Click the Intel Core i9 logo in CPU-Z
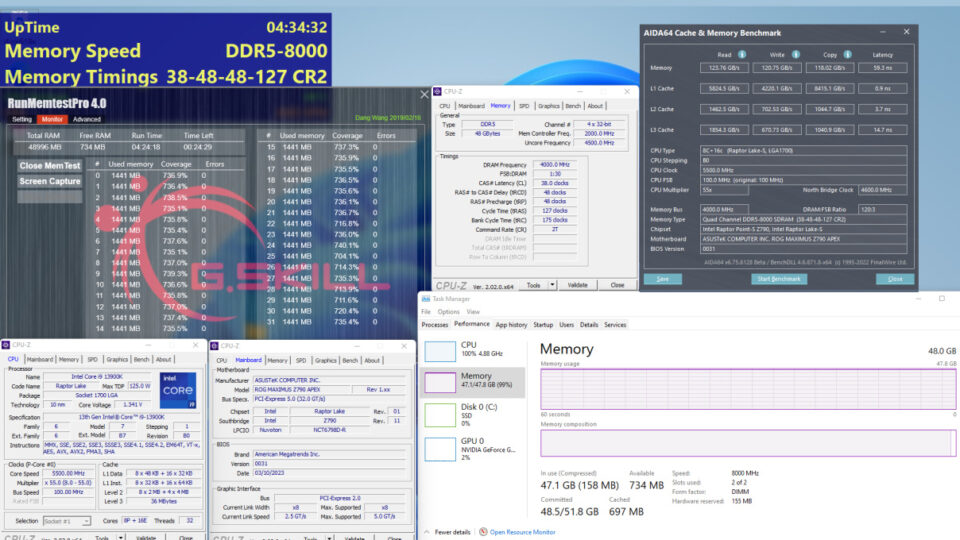This screenshot has width=960, height=540. click(x=177, y=391)
